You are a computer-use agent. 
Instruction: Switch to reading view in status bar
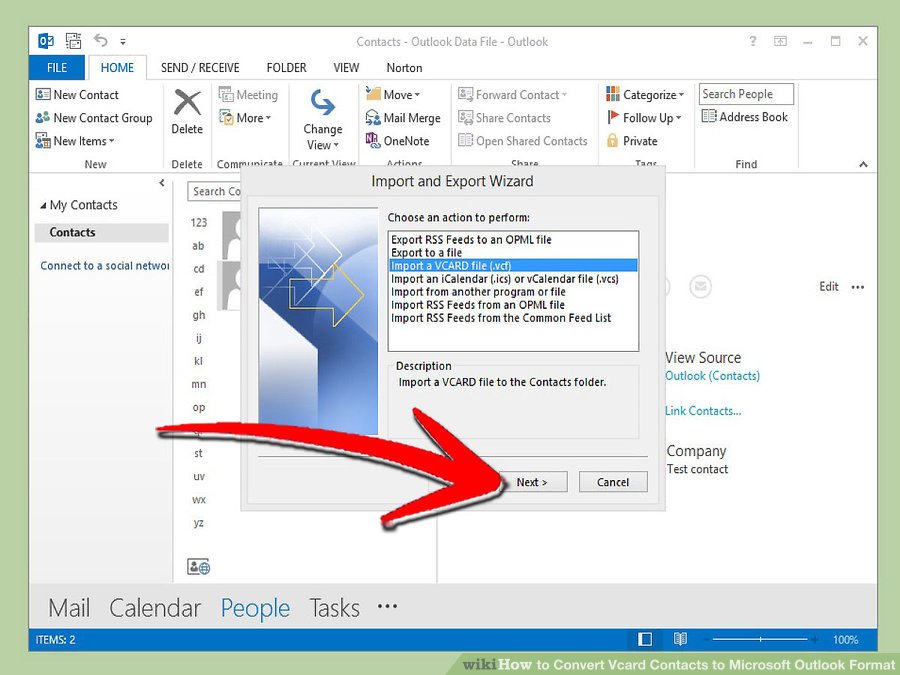tap(680, 639)
